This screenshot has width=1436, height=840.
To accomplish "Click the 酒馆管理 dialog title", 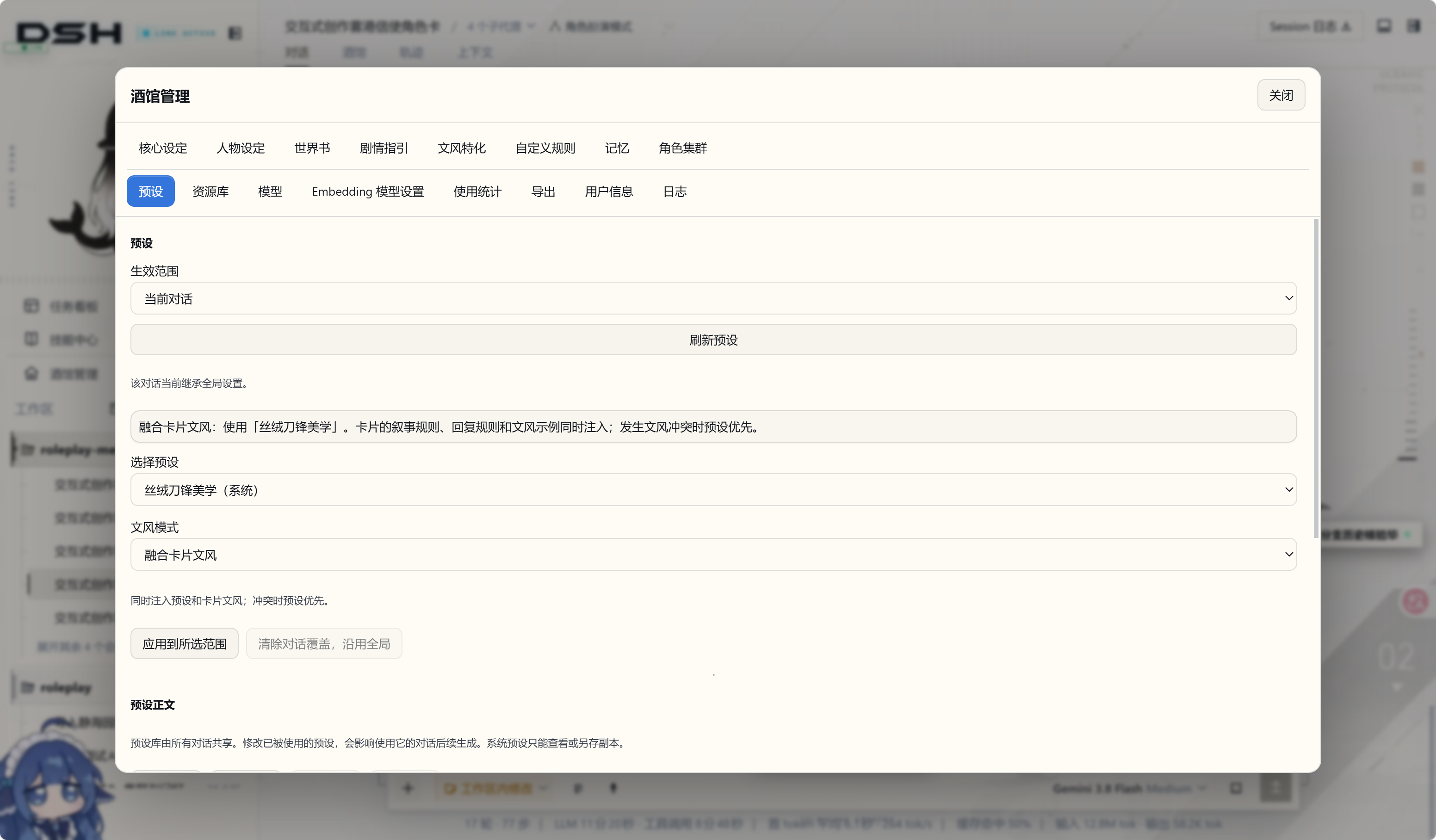I will tap(160, 96).
